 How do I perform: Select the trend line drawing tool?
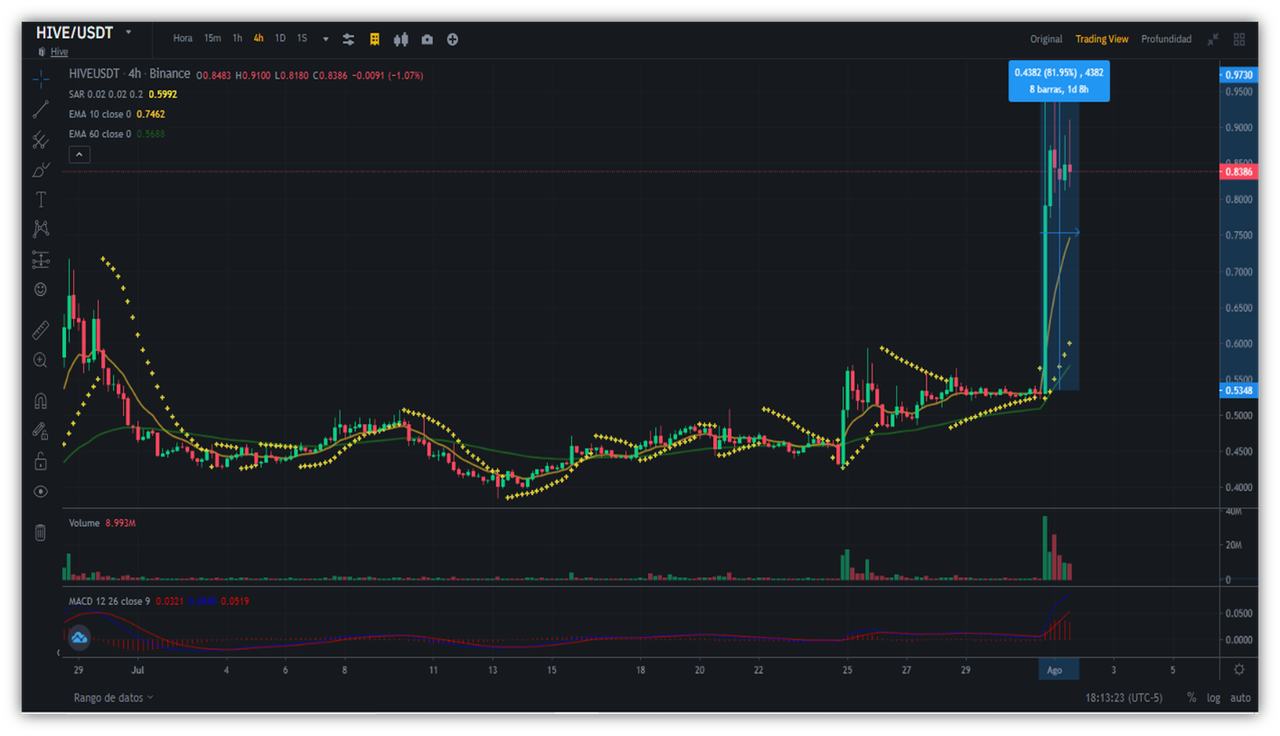pyautogui.click(x=41, y=110)
